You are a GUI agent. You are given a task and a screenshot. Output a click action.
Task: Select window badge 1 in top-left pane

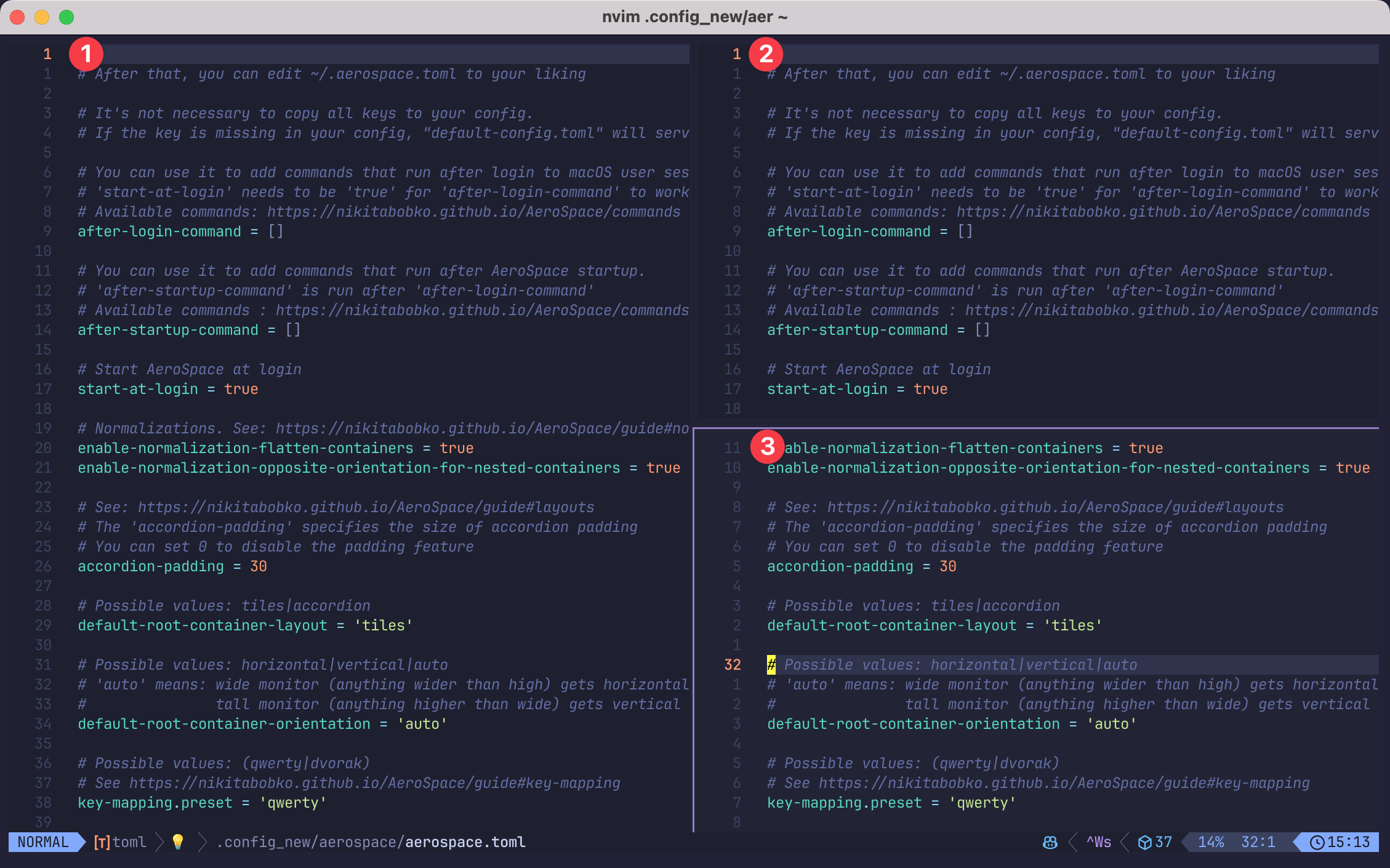pos(86,54)
